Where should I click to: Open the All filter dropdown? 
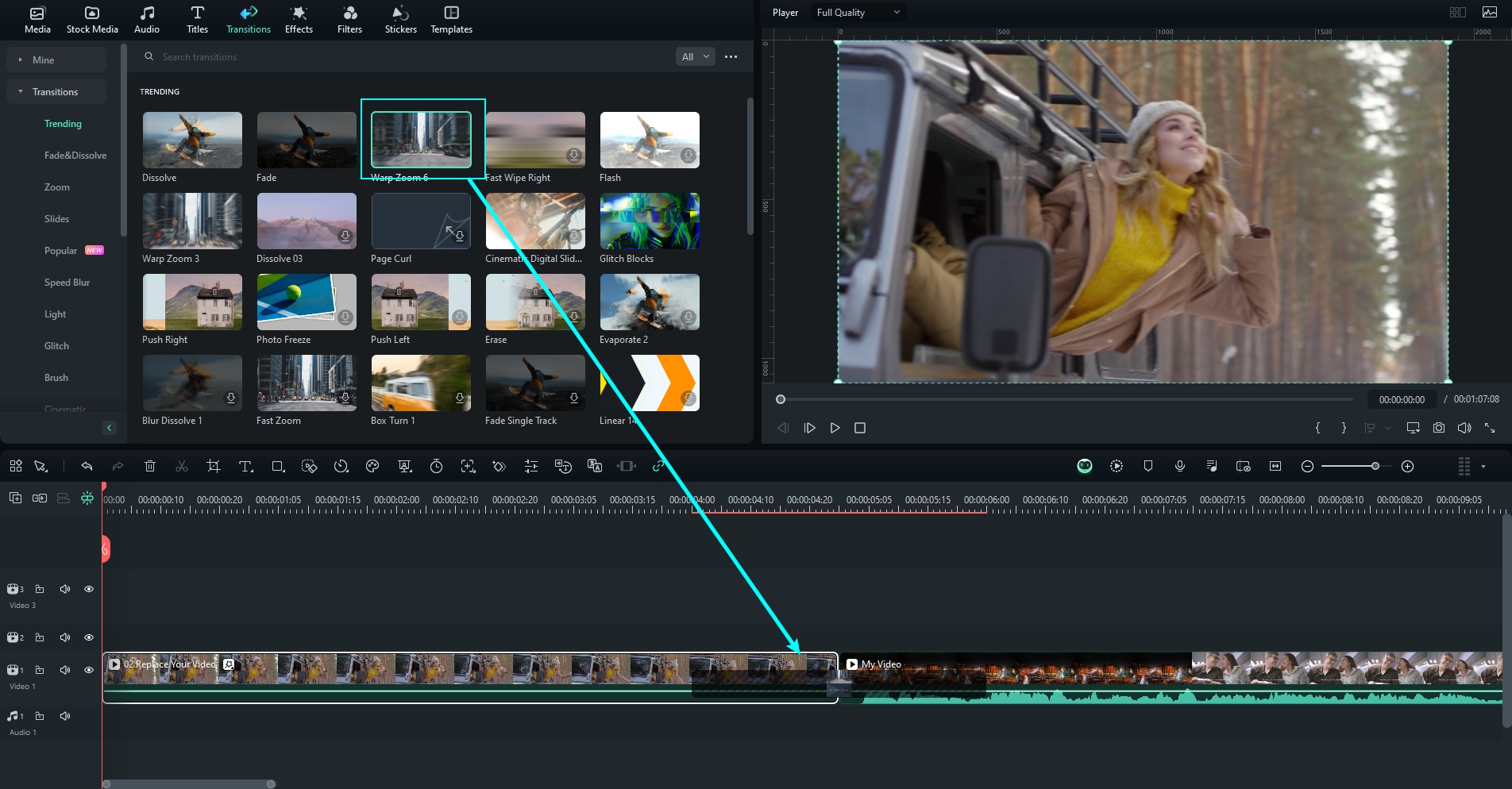pos(695,56)
